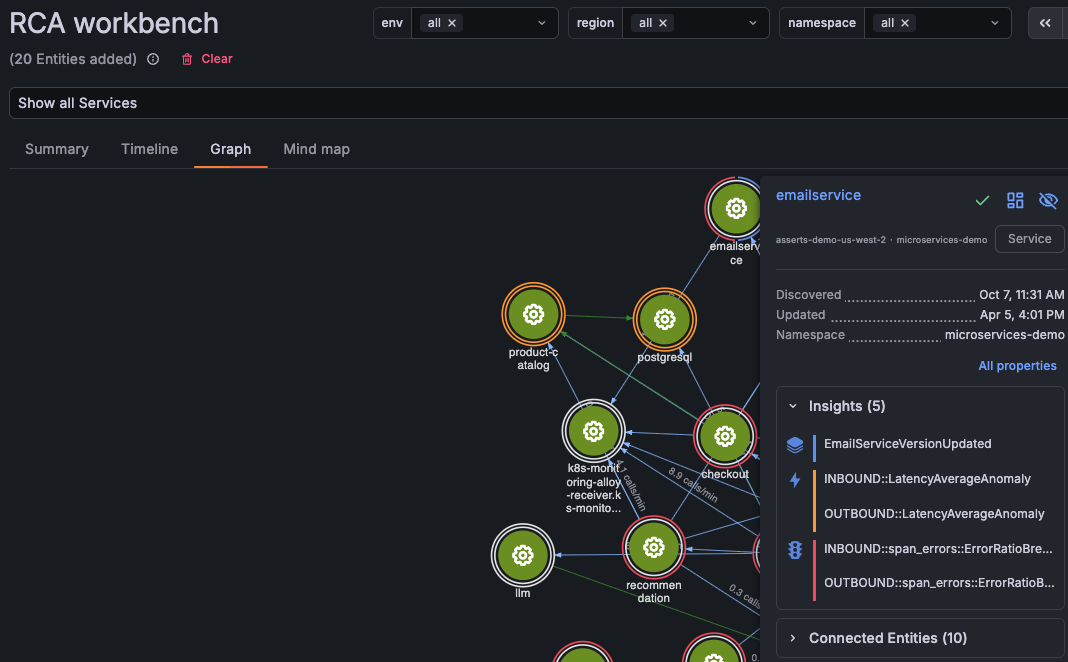Open All properties for emailservice
Viewport: 1068px width, 662px height.
coord(1017,365)
